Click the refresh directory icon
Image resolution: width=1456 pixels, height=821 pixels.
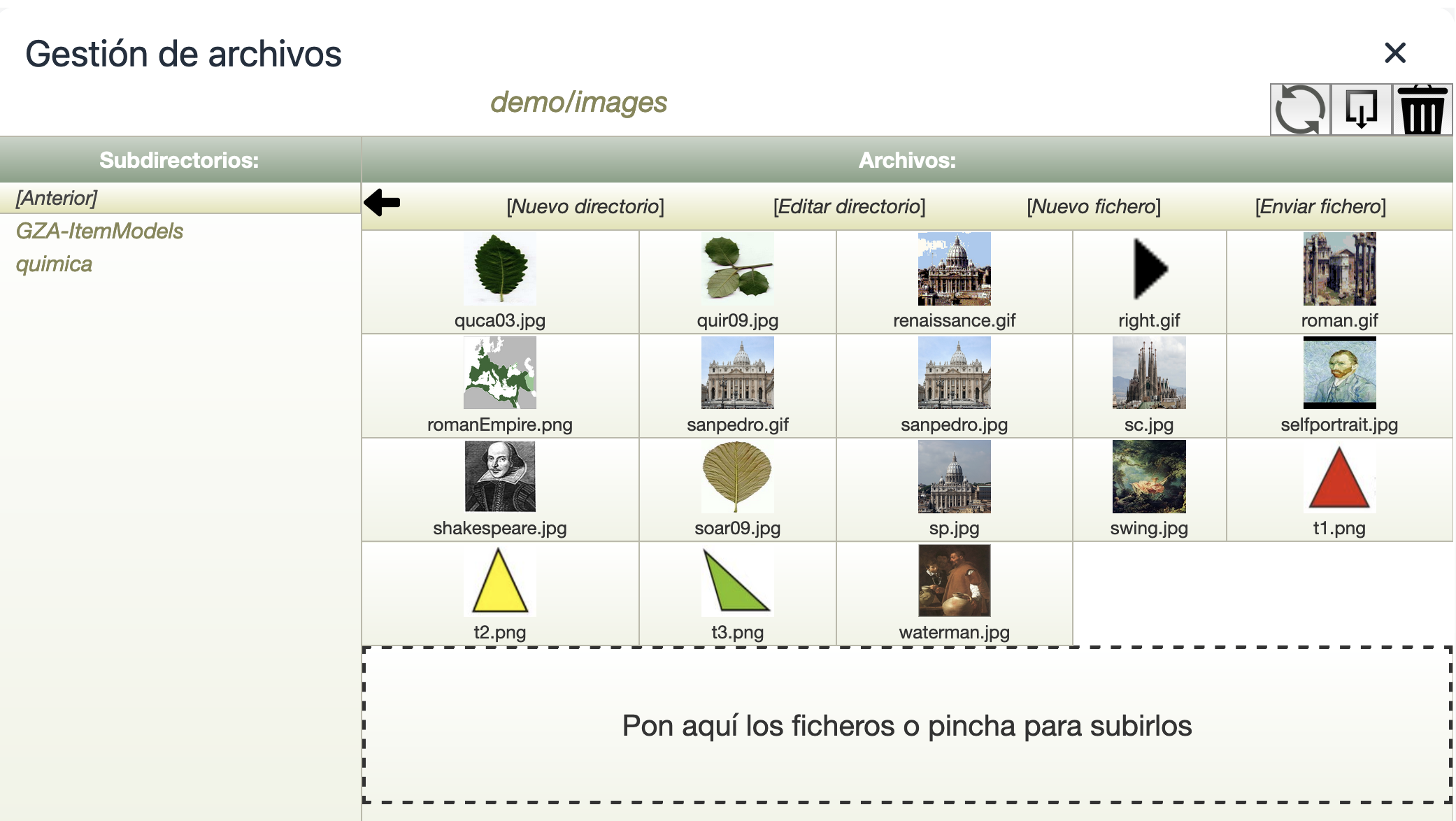(x=1299, y=110)
